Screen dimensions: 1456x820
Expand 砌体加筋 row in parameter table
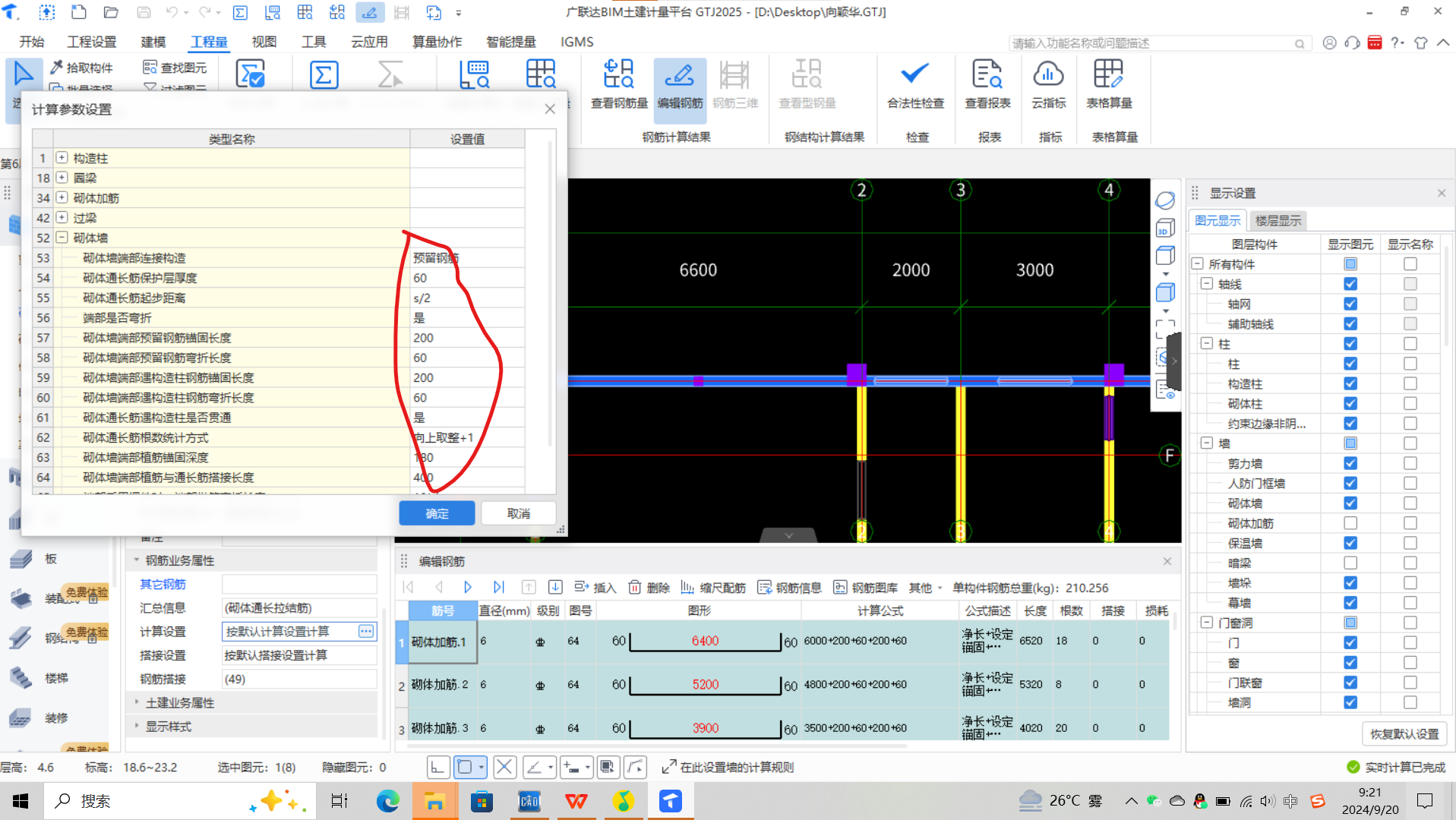62,197
